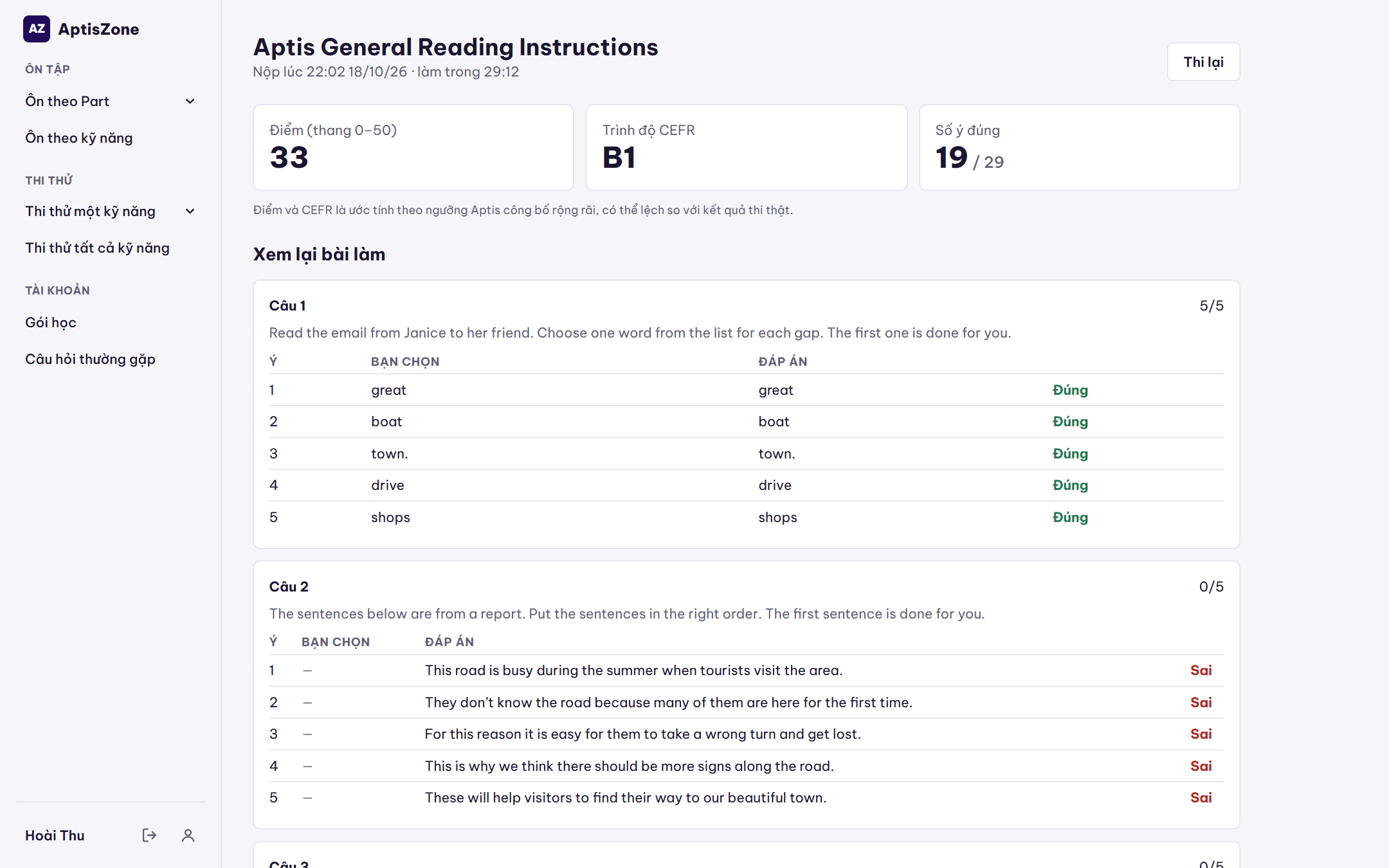Open Câu hỏi thường gặp page
The height and width of the screenshot is (868, 1389).
click(x=90, y=359)
